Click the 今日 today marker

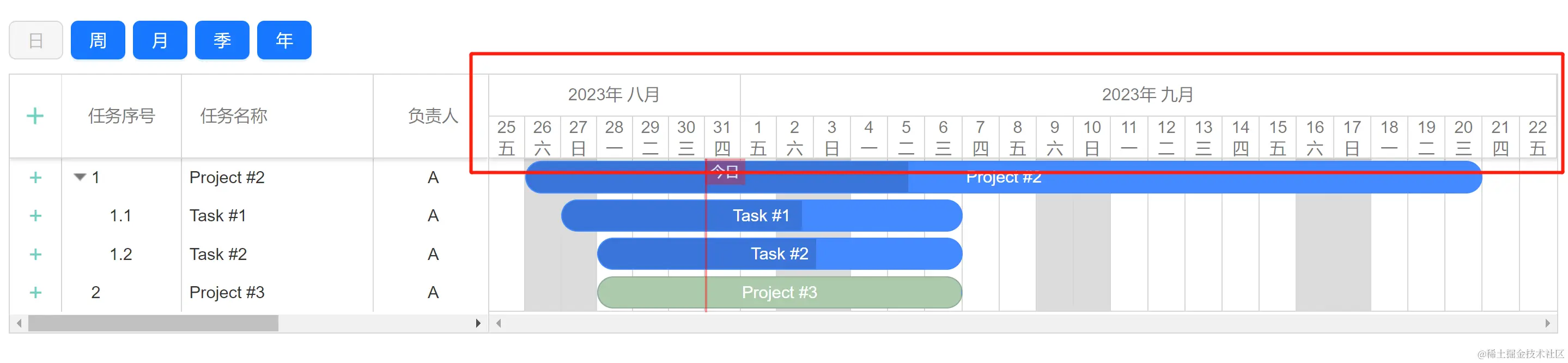[x=725, y=172]
